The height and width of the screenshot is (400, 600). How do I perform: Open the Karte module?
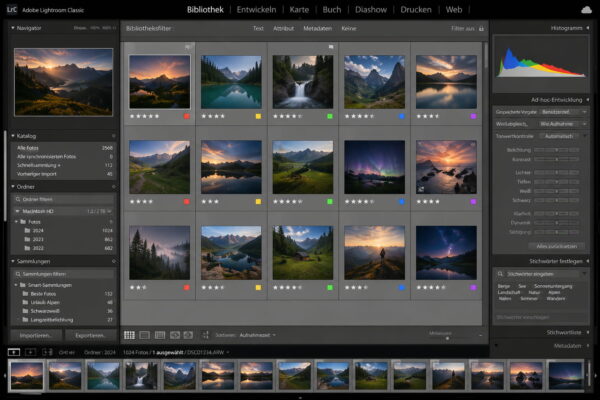point(299,10)
